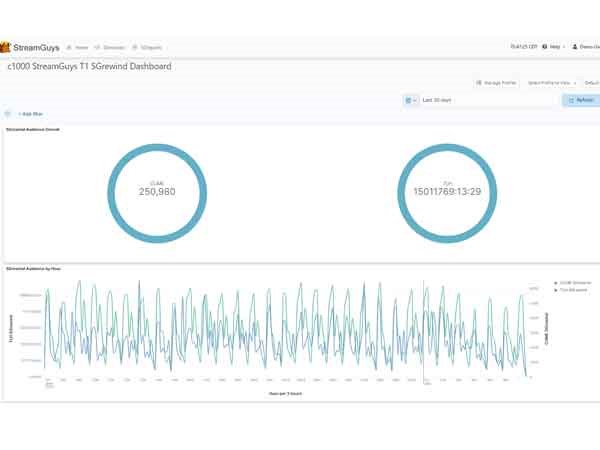Click the user profile icon
This screenshot has width=600, height=450.
click(x=574, y=47)
